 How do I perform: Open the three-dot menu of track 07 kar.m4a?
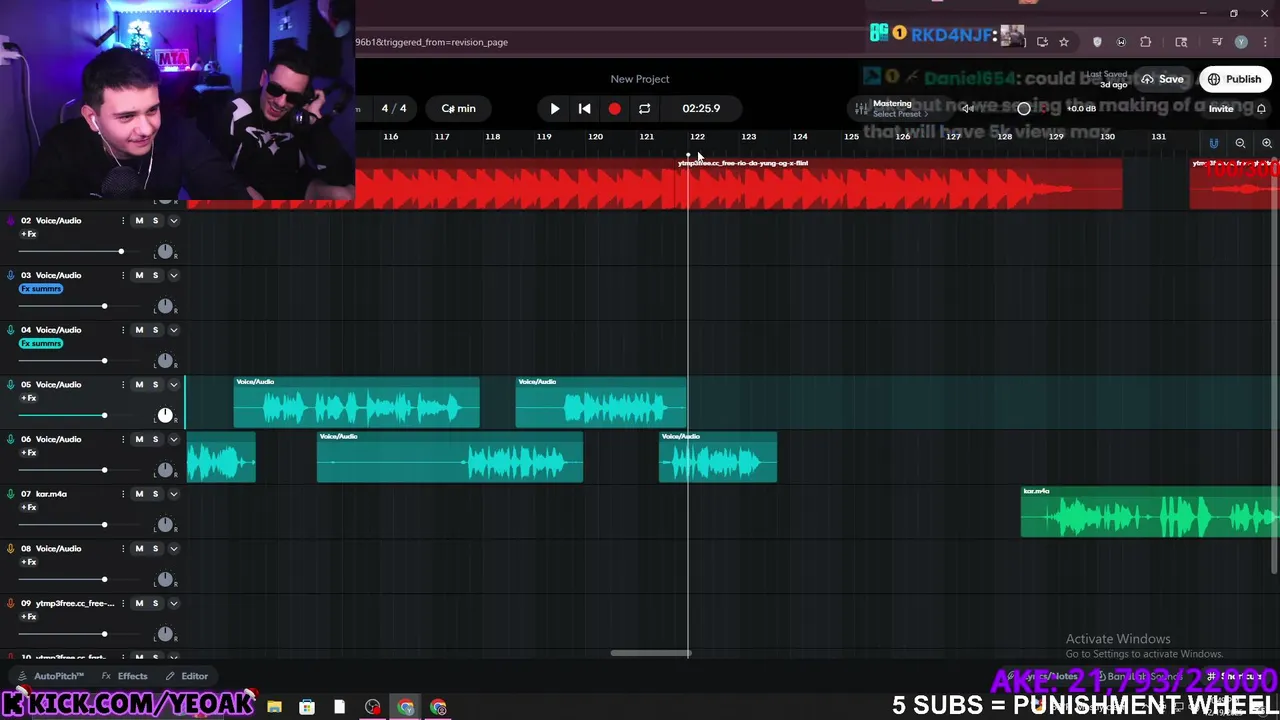point(123,494)
